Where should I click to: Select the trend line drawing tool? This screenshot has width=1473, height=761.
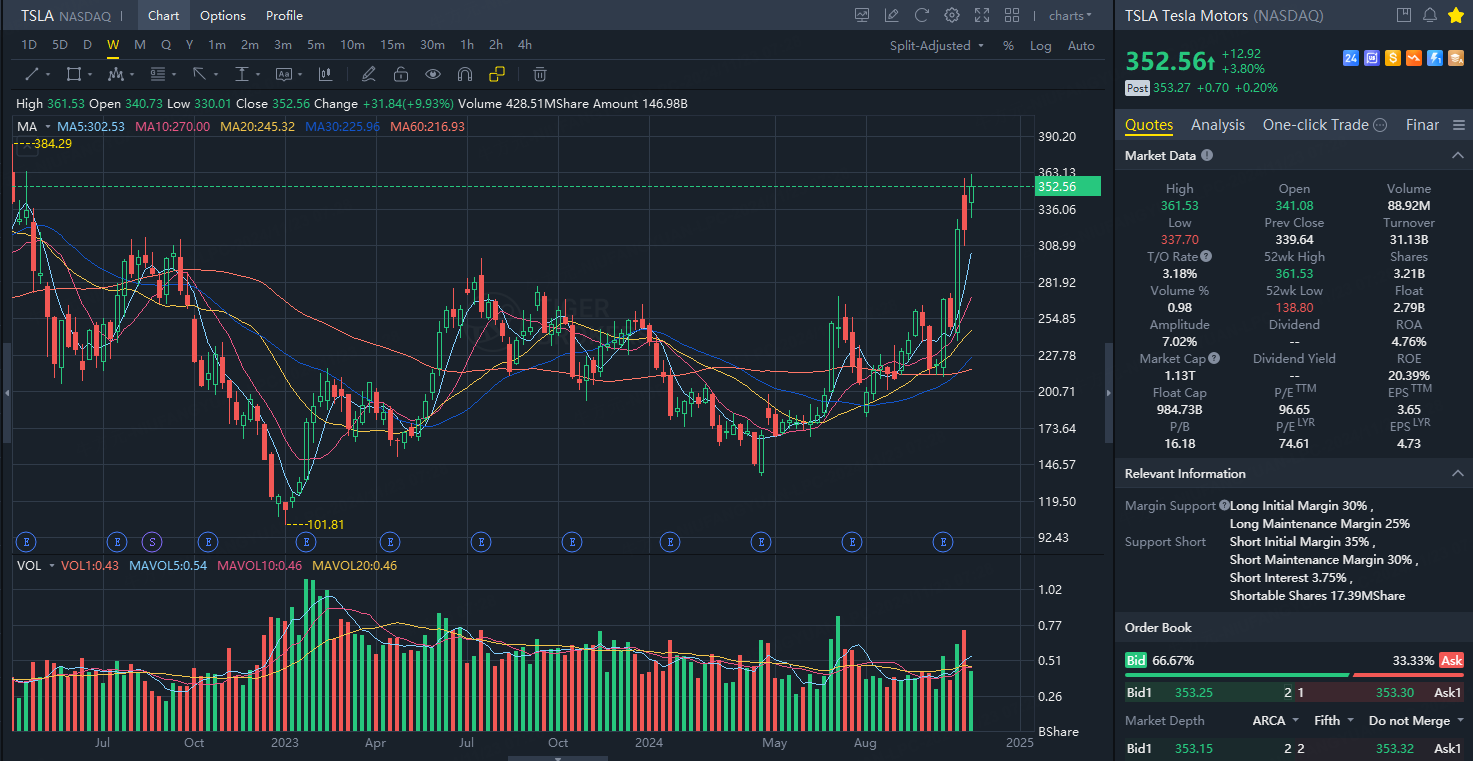point(31,74)
